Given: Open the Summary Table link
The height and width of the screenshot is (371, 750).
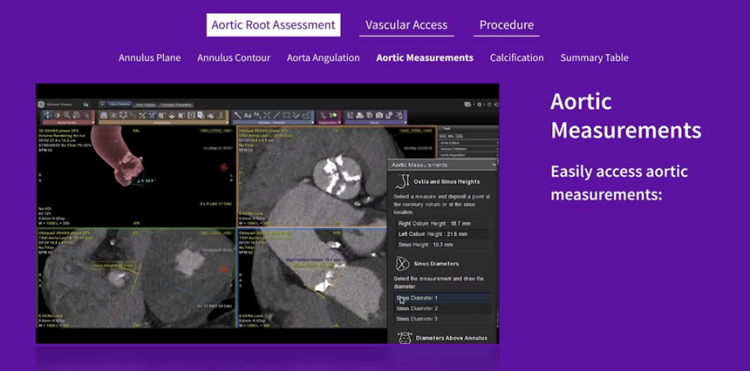Looking at the screenshot, I should [594, 58].
